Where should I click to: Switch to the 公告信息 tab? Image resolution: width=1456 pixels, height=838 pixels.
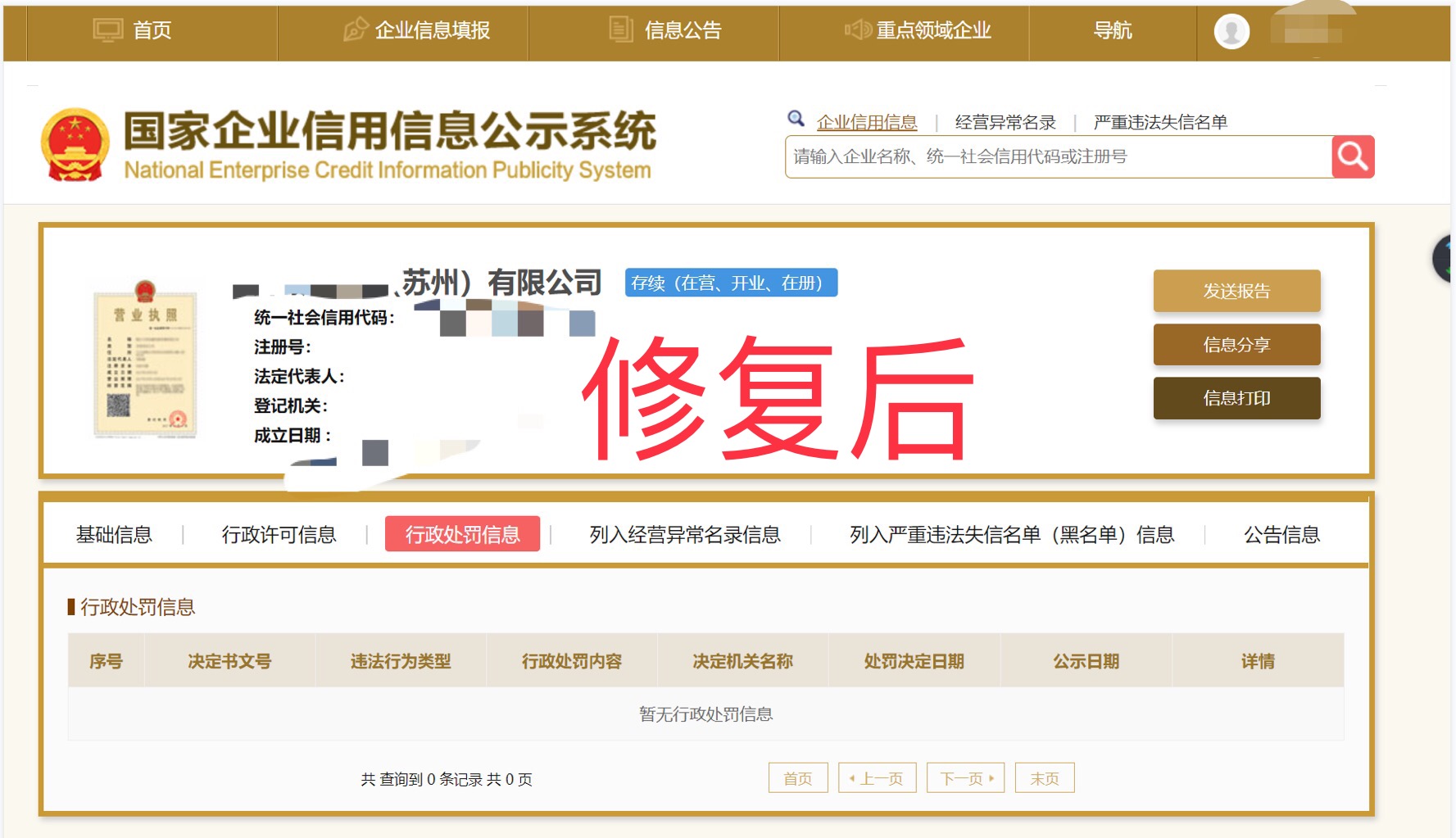[1281, 533]
